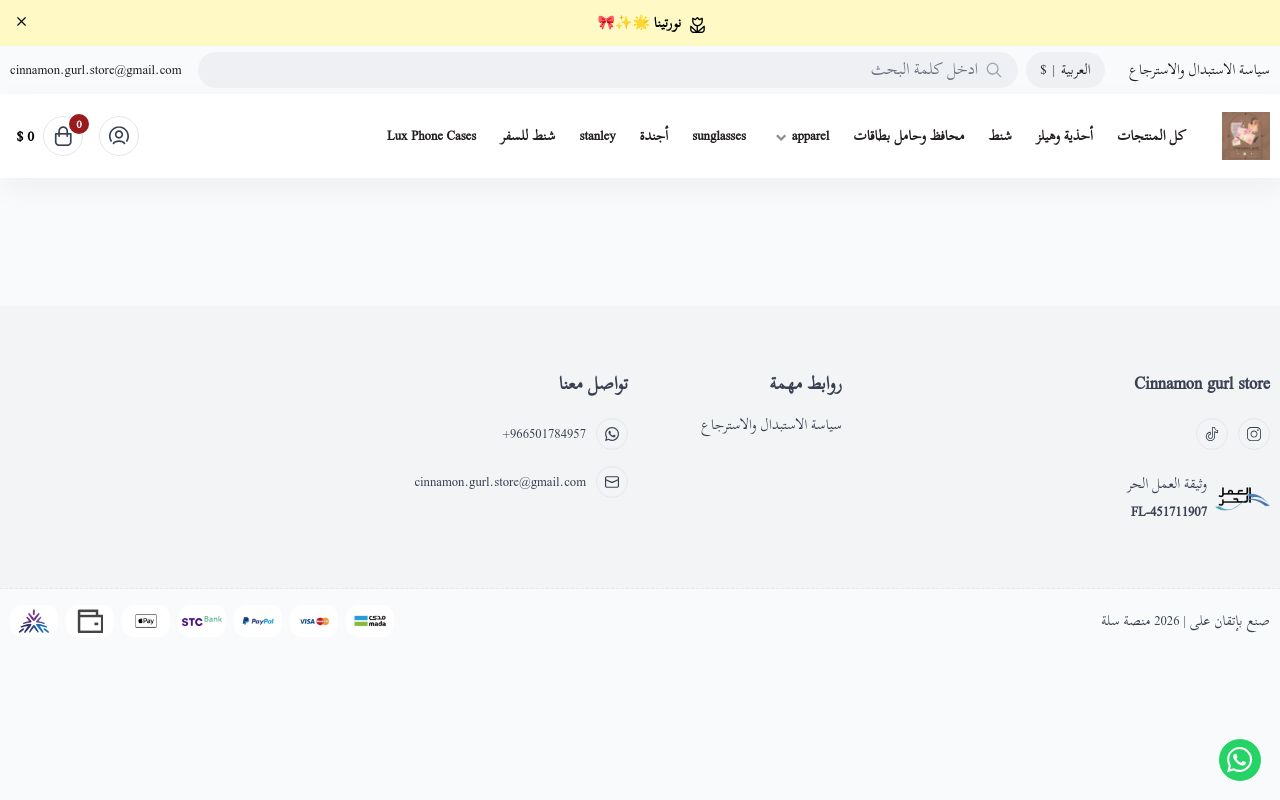Click the WhatsApp icon beside the phone number

tap(612, 434)
